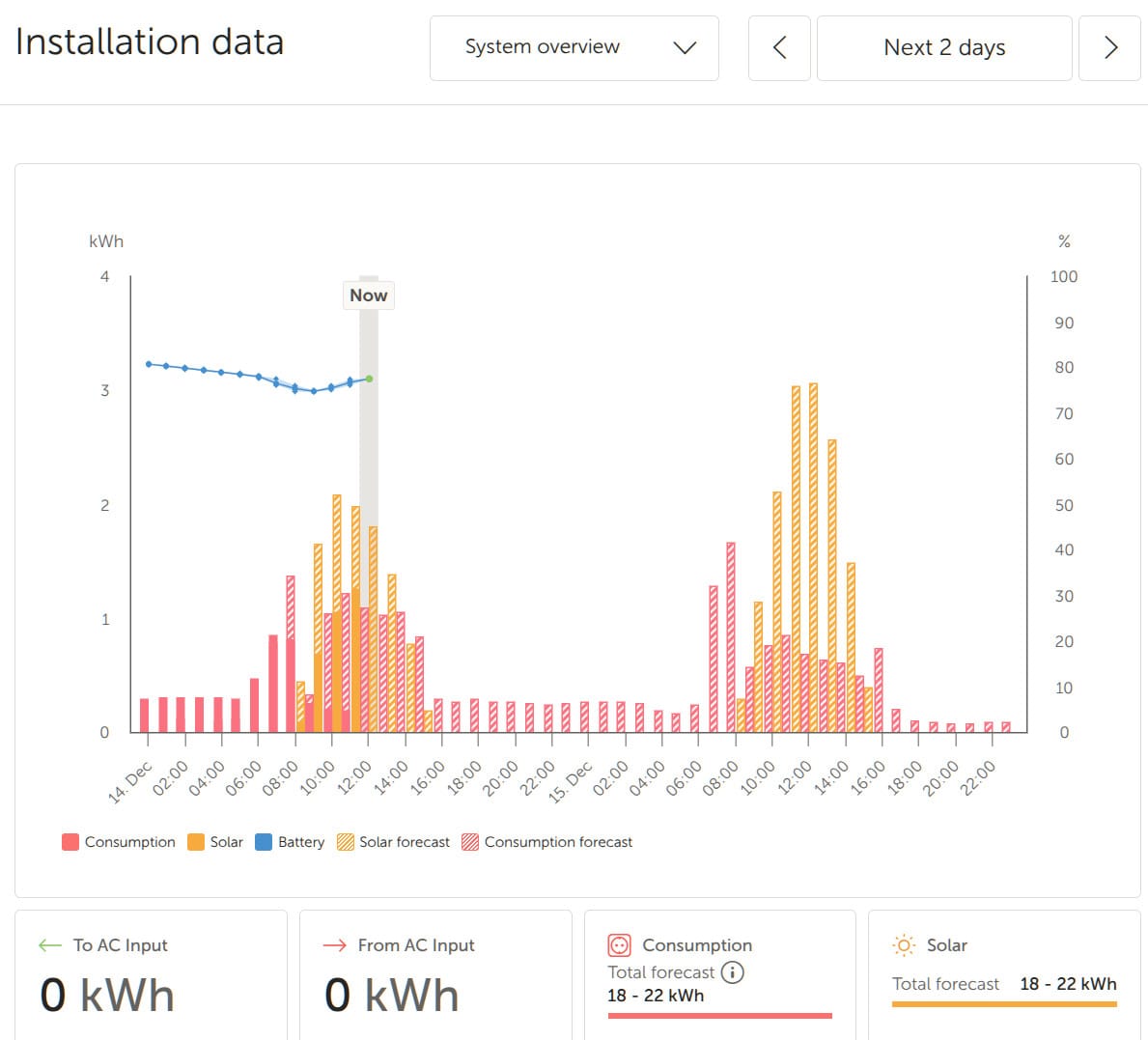Open the Total forecast info tooltip icon
The width and height of the screenshot is (1148, 1040).
[x=732, y=973]
